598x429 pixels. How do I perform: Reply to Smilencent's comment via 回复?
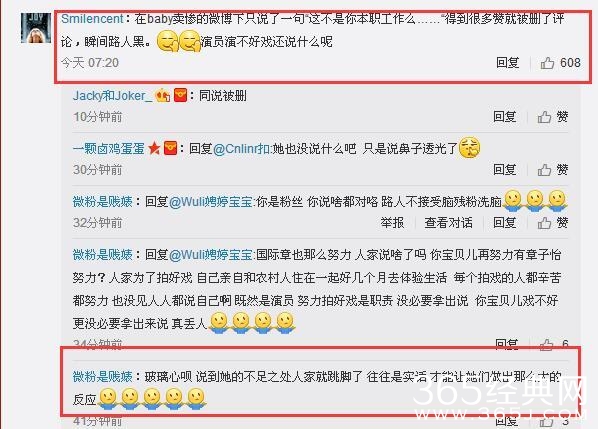click(x=508, y=63)
